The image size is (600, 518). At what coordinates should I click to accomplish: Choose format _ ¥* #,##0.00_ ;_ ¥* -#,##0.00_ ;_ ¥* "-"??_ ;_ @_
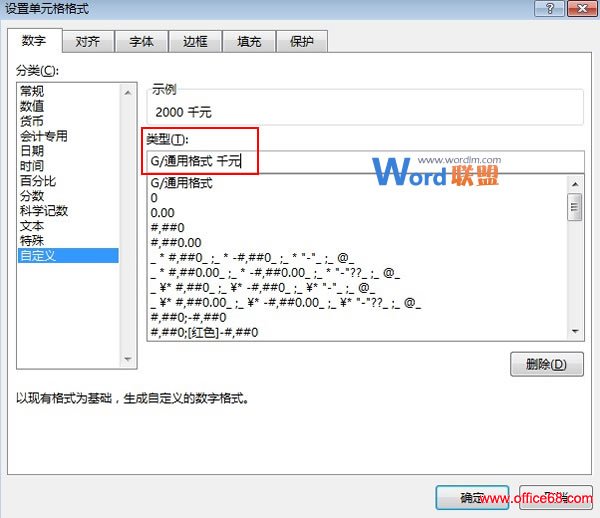[x=357, y=303]
